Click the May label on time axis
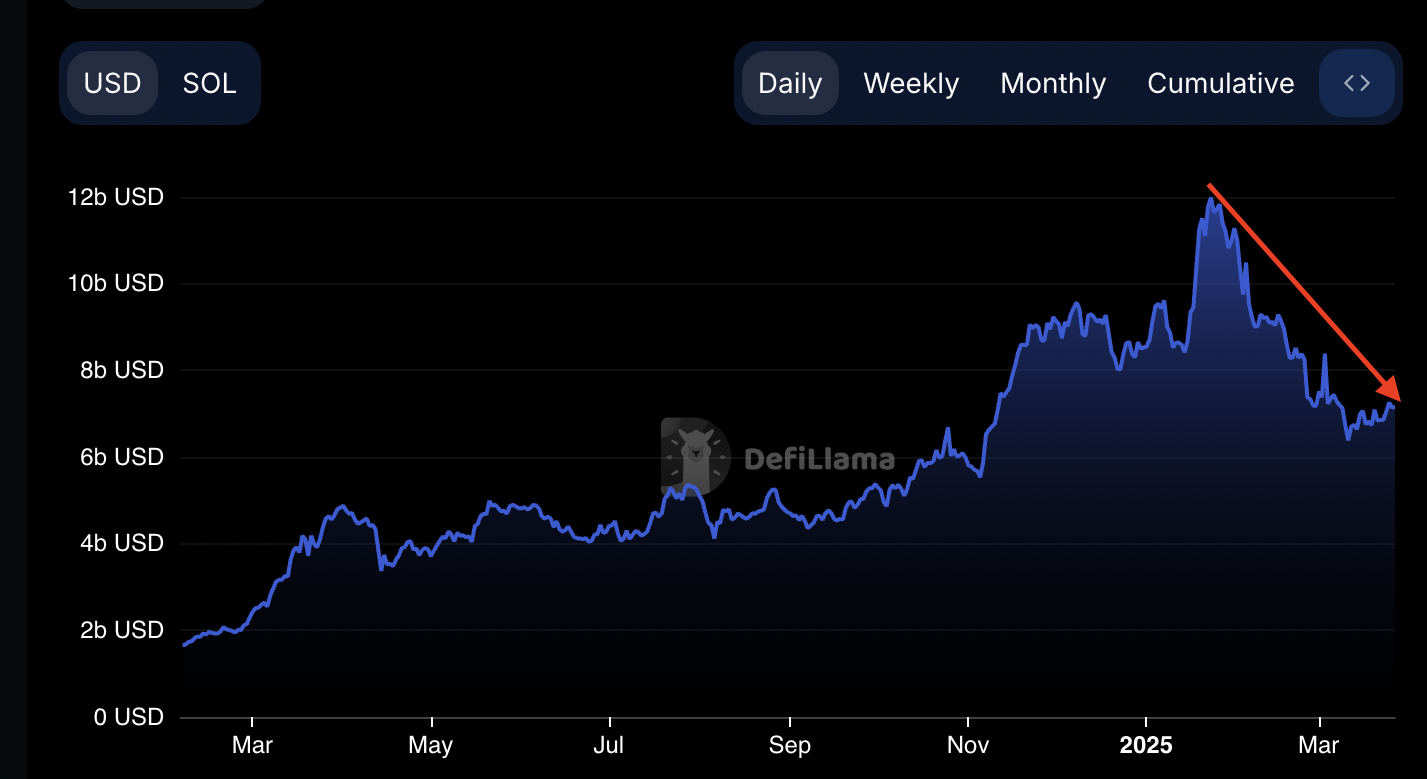This screenshot has height=779, width=1427. (x=431, y=746)
